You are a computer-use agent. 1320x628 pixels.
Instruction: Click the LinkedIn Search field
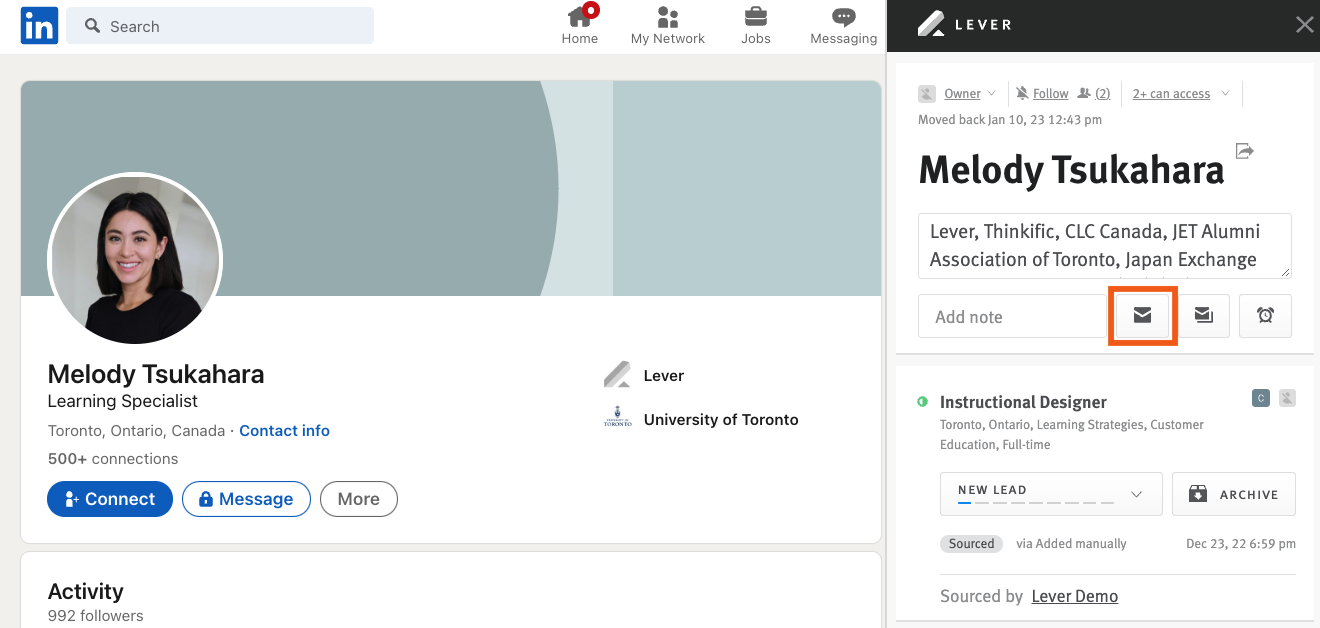pyautogui.click(x=220, y=26)
